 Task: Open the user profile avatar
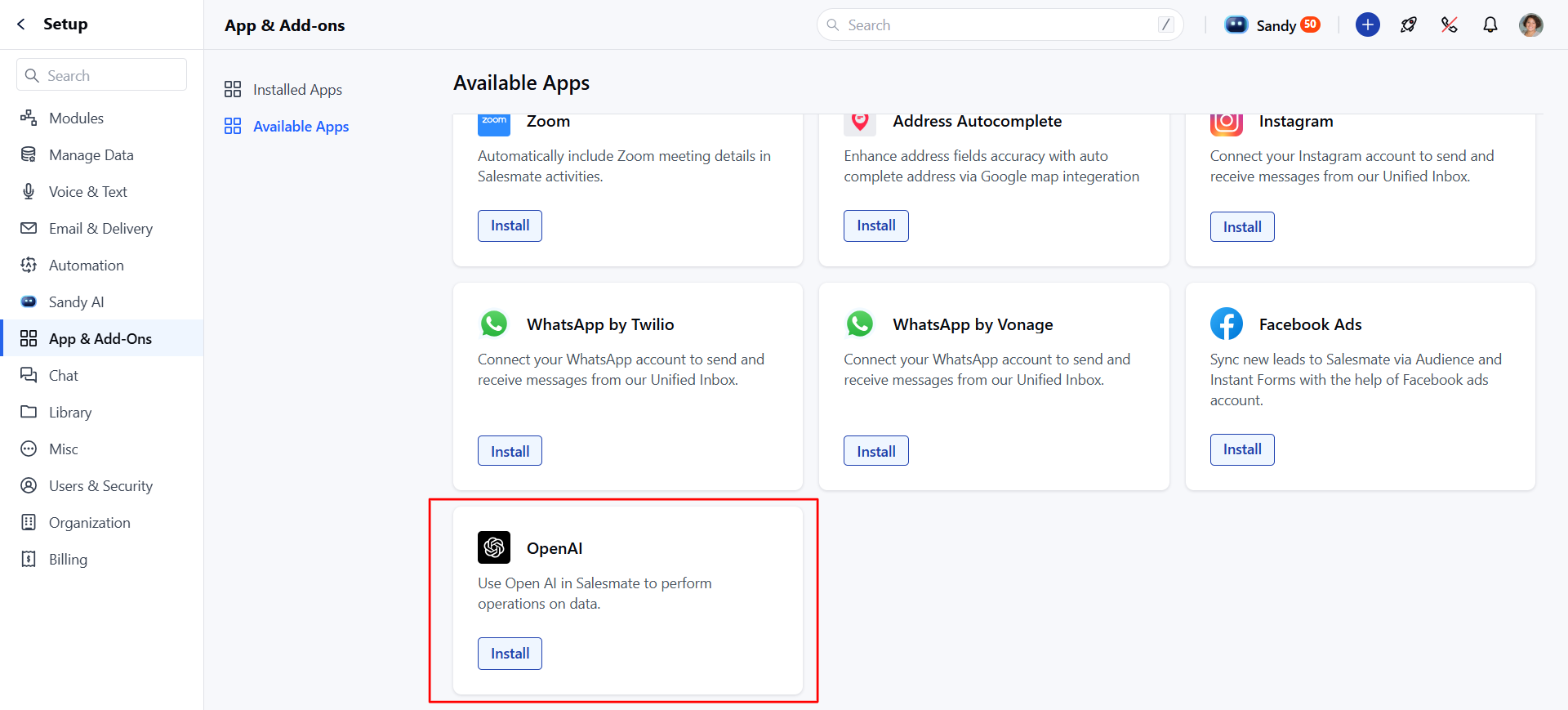[x=1531, y=25]
